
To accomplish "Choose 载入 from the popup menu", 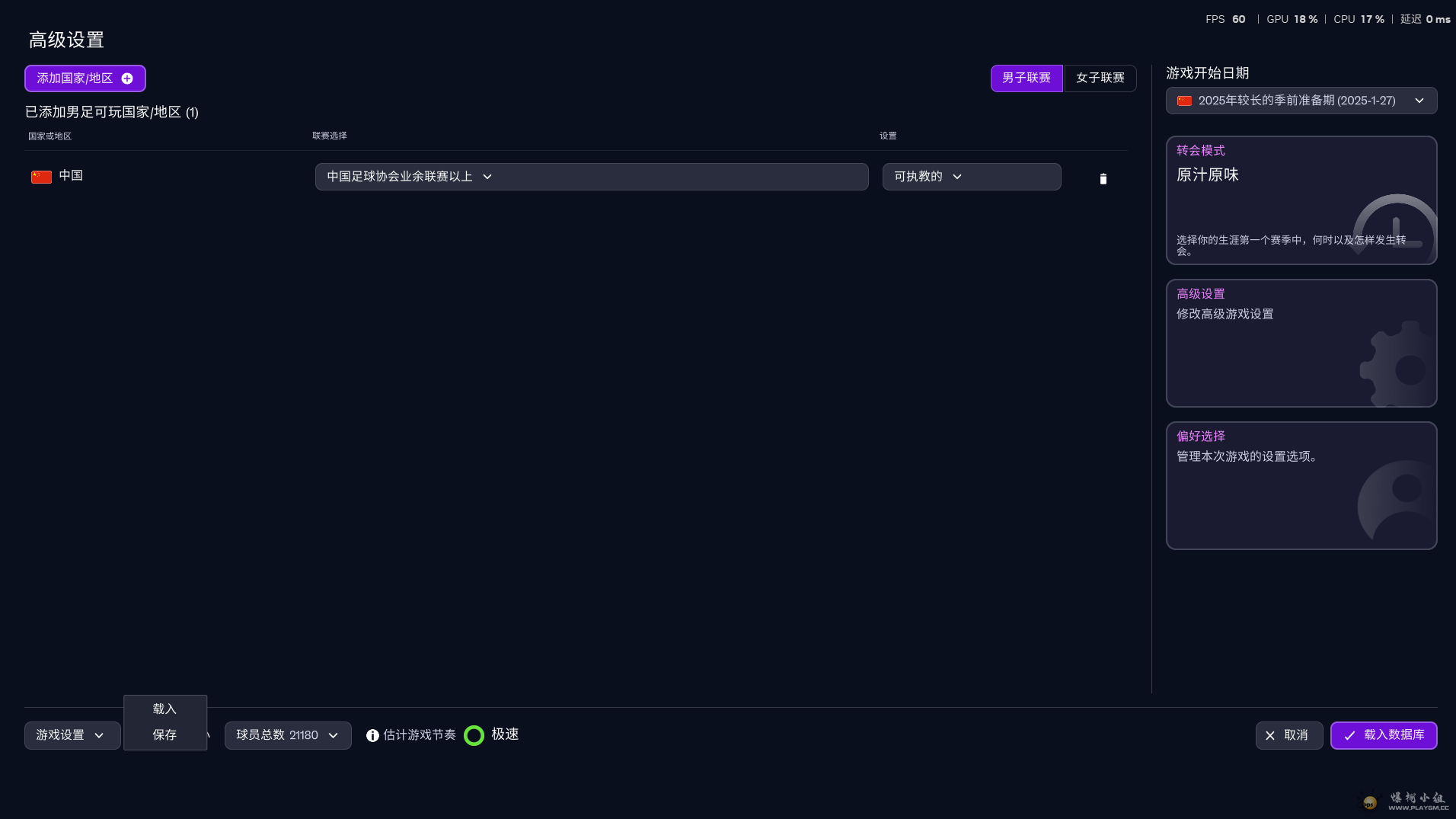I will (x=164, y=709).
